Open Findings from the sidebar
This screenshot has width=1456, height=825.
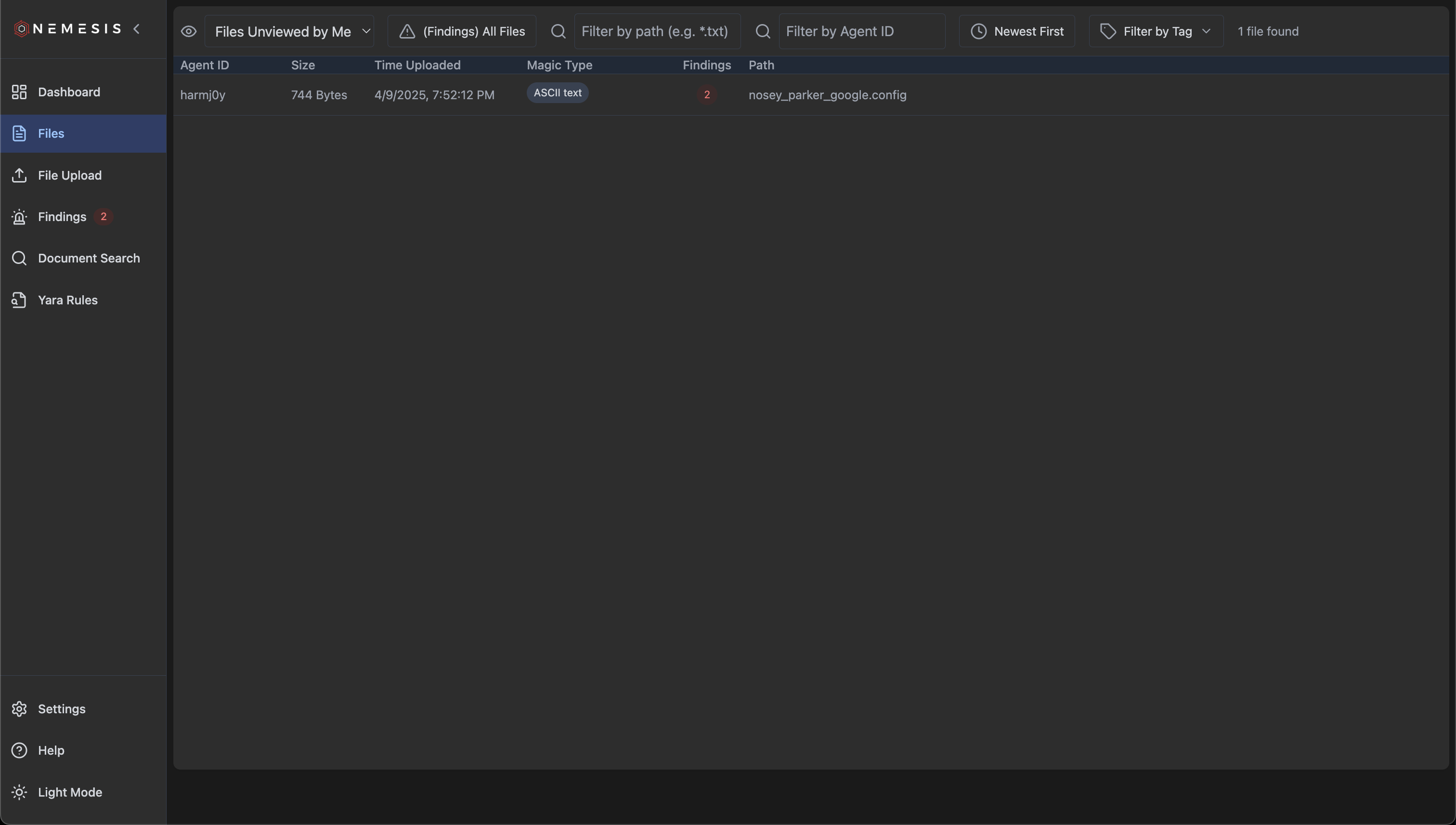[62, 216]
